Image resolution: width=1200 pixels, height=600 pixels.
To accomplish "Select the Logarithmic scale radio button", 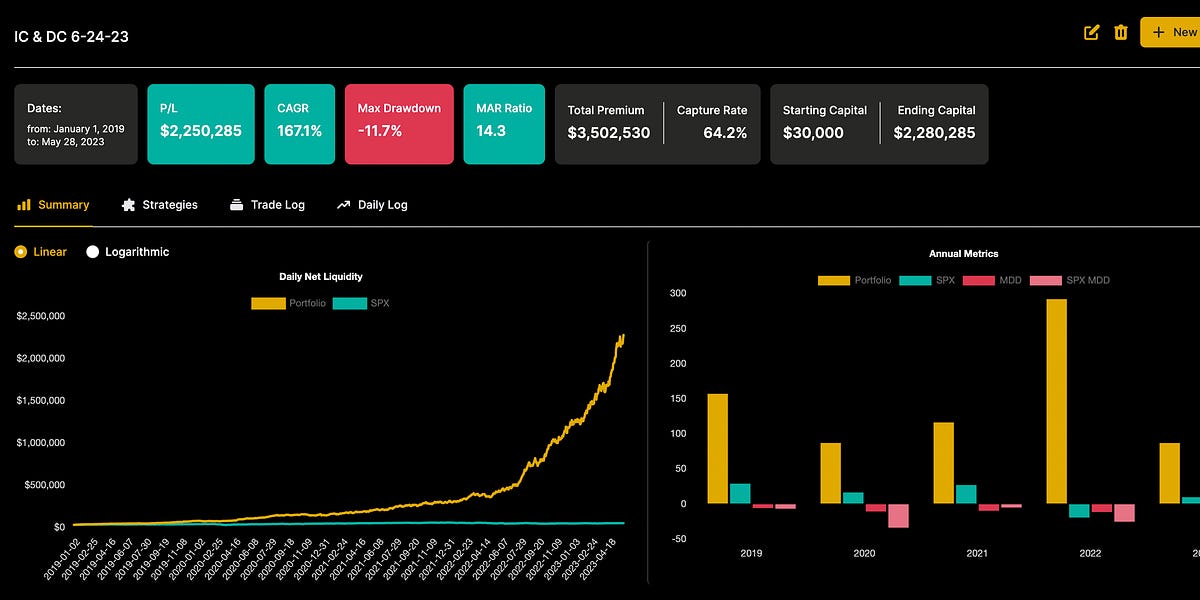I will pyautogui.click(x=93, y=252).
